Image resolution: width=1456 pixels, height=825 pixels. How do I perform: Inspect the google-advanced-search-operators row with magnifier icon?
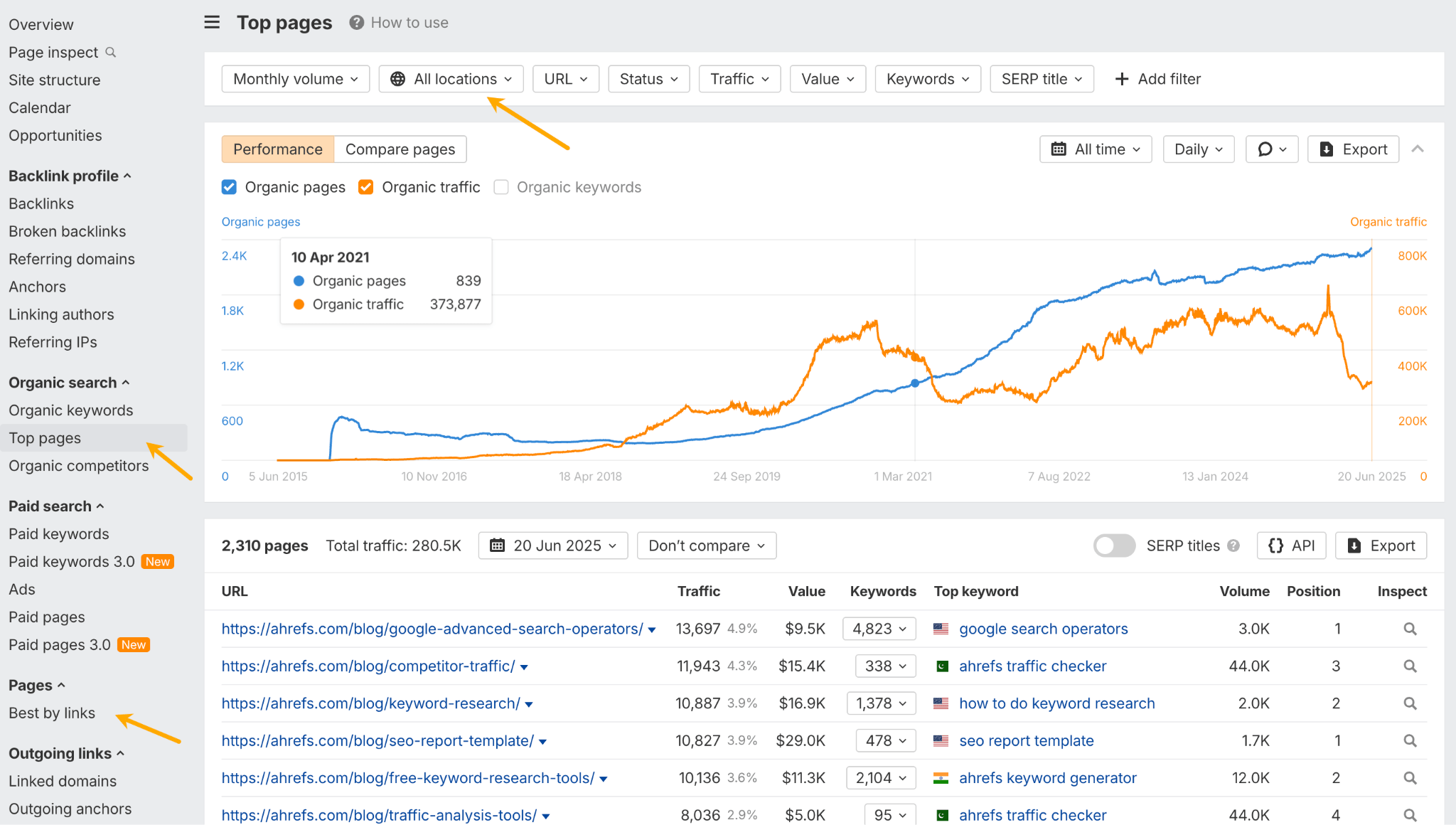pyautogui.click(x=1409, y=629)
